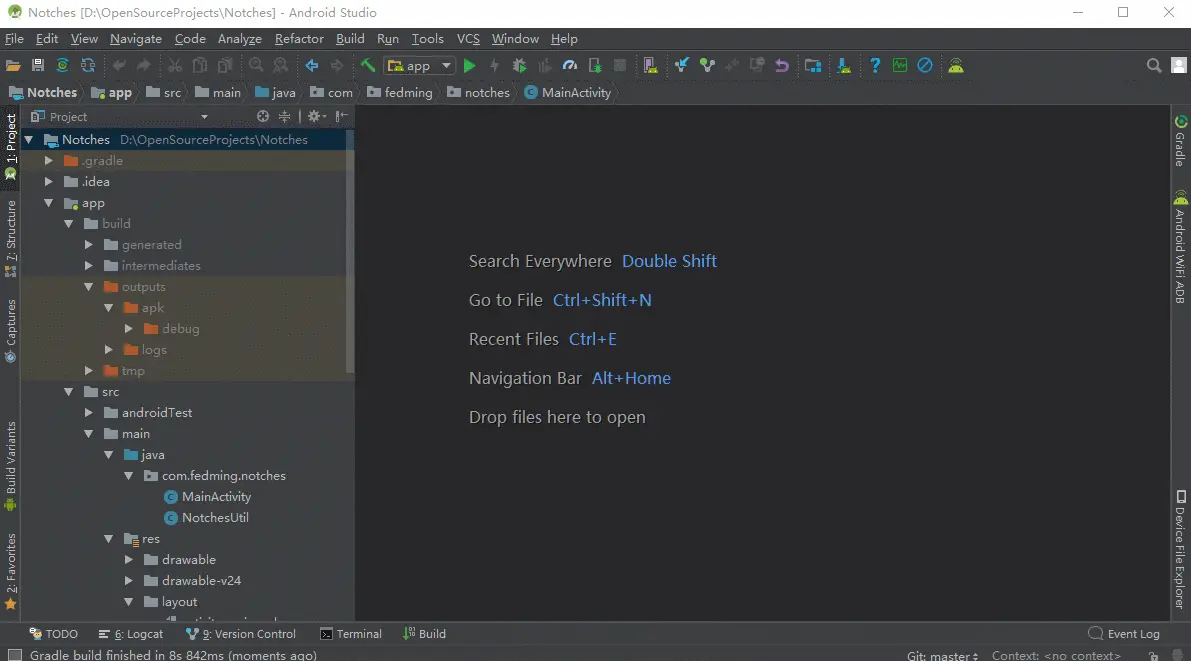Toggle the 7: Structure side tool window
Screen dimensions: 1191x661
point(11,239)
